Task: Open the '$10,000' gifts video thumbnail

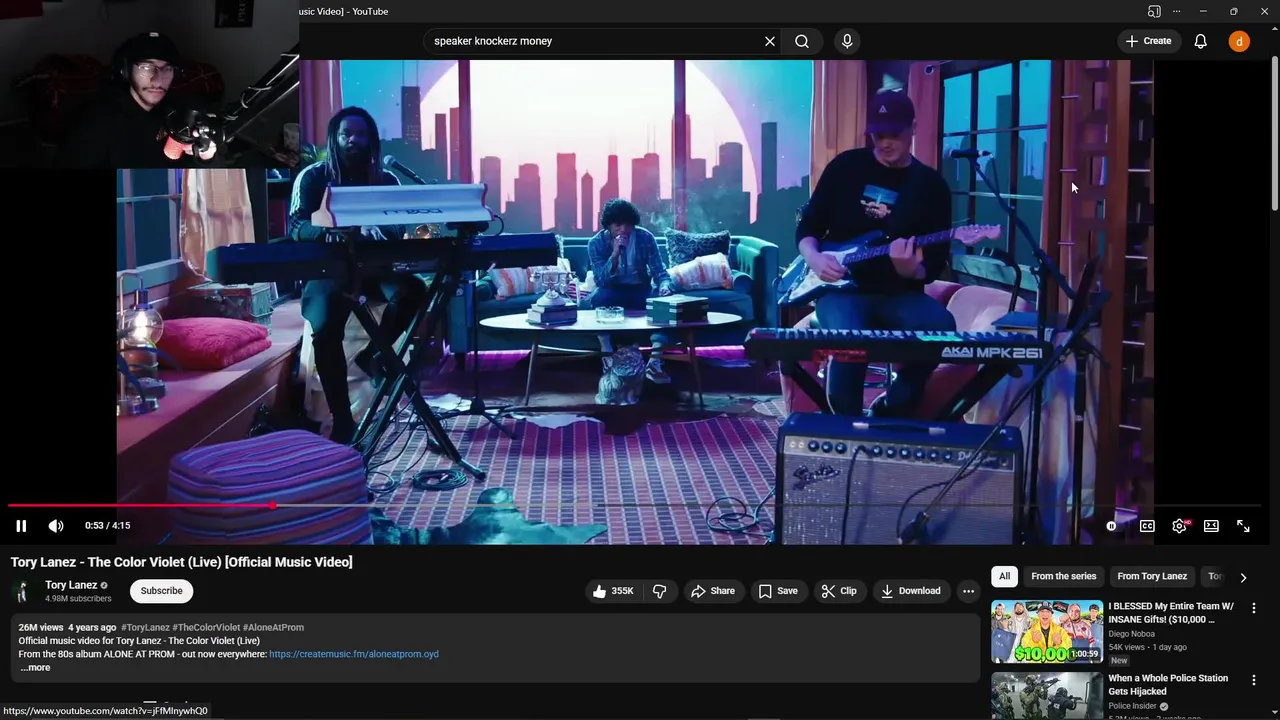Action: [x=1047, y=632]
